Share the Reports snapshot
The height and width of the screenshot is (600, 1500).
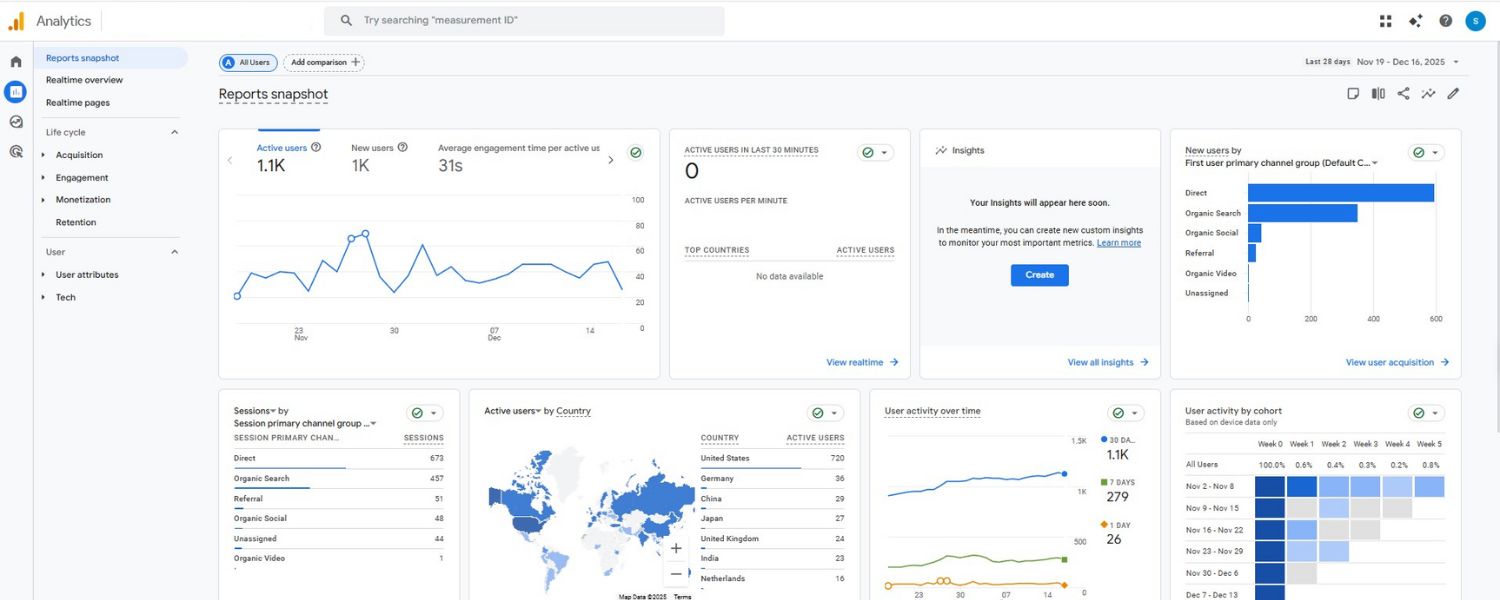tap(1403, 92)
